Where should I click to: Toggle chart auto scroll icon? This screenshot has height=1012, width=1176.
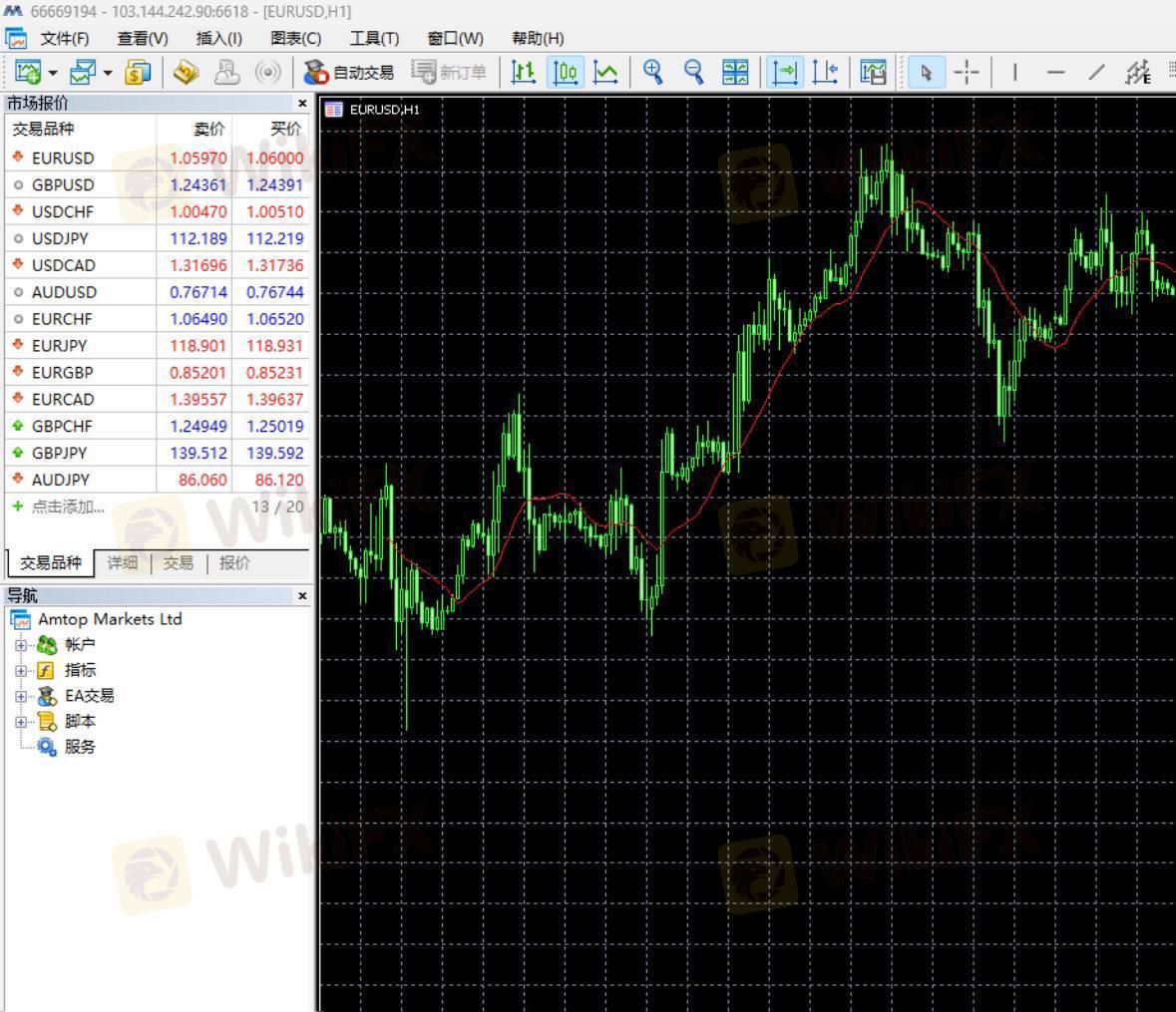click(785, 73)
